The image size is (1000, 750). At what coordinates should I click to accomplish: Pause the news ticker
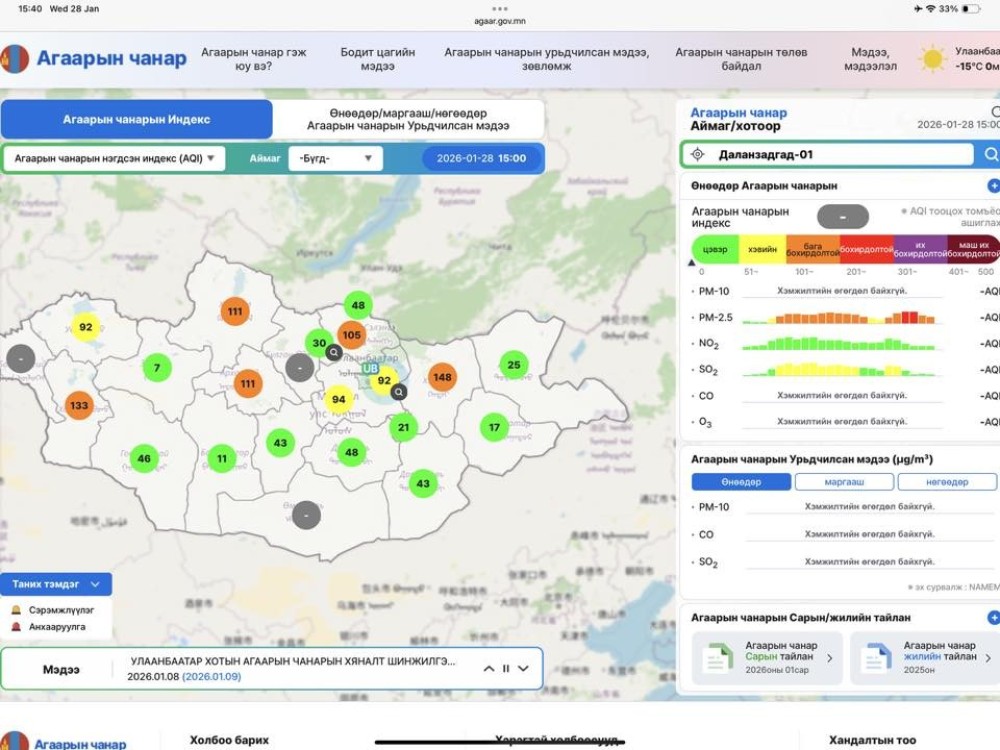coord(506,669)
